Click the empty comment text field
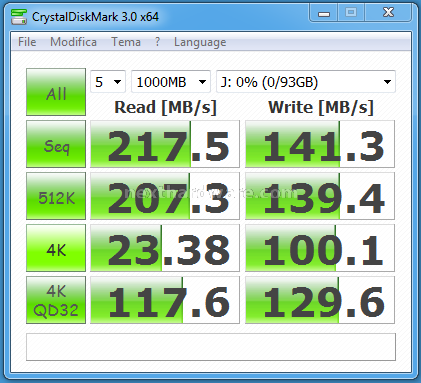 [211, 347]
